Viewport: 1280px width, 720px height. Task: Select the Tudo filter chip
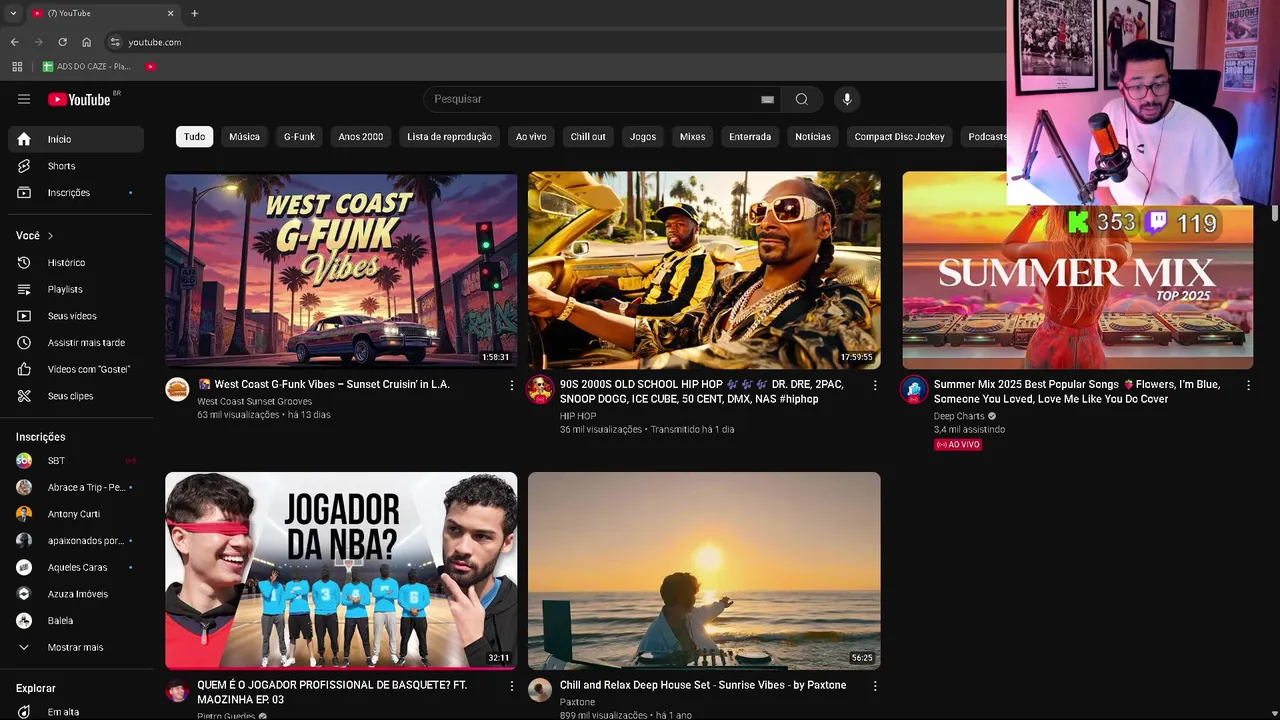point(194,137)
